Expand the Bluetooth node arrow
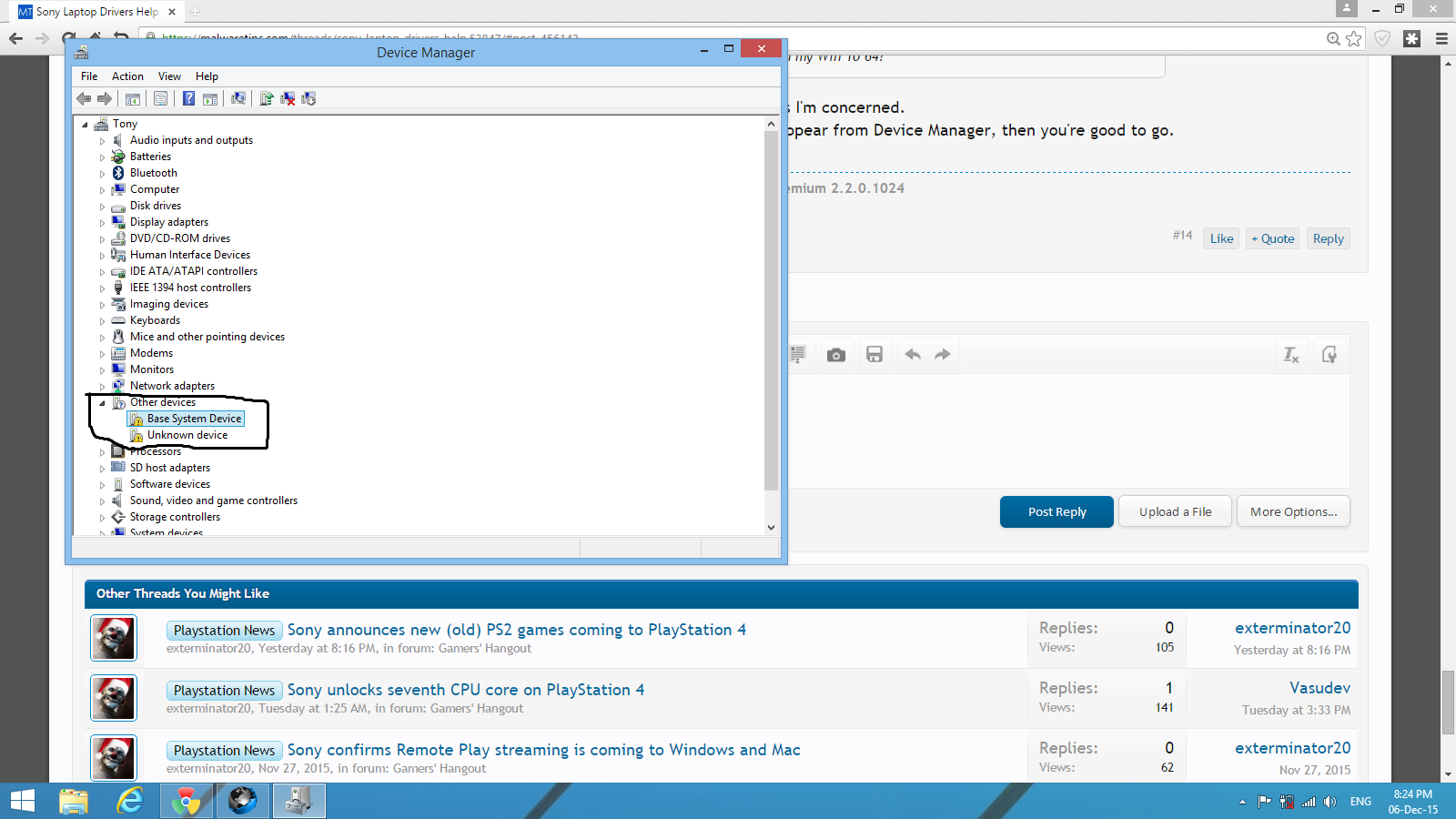The image size is (1456, 819). (102, 174)
